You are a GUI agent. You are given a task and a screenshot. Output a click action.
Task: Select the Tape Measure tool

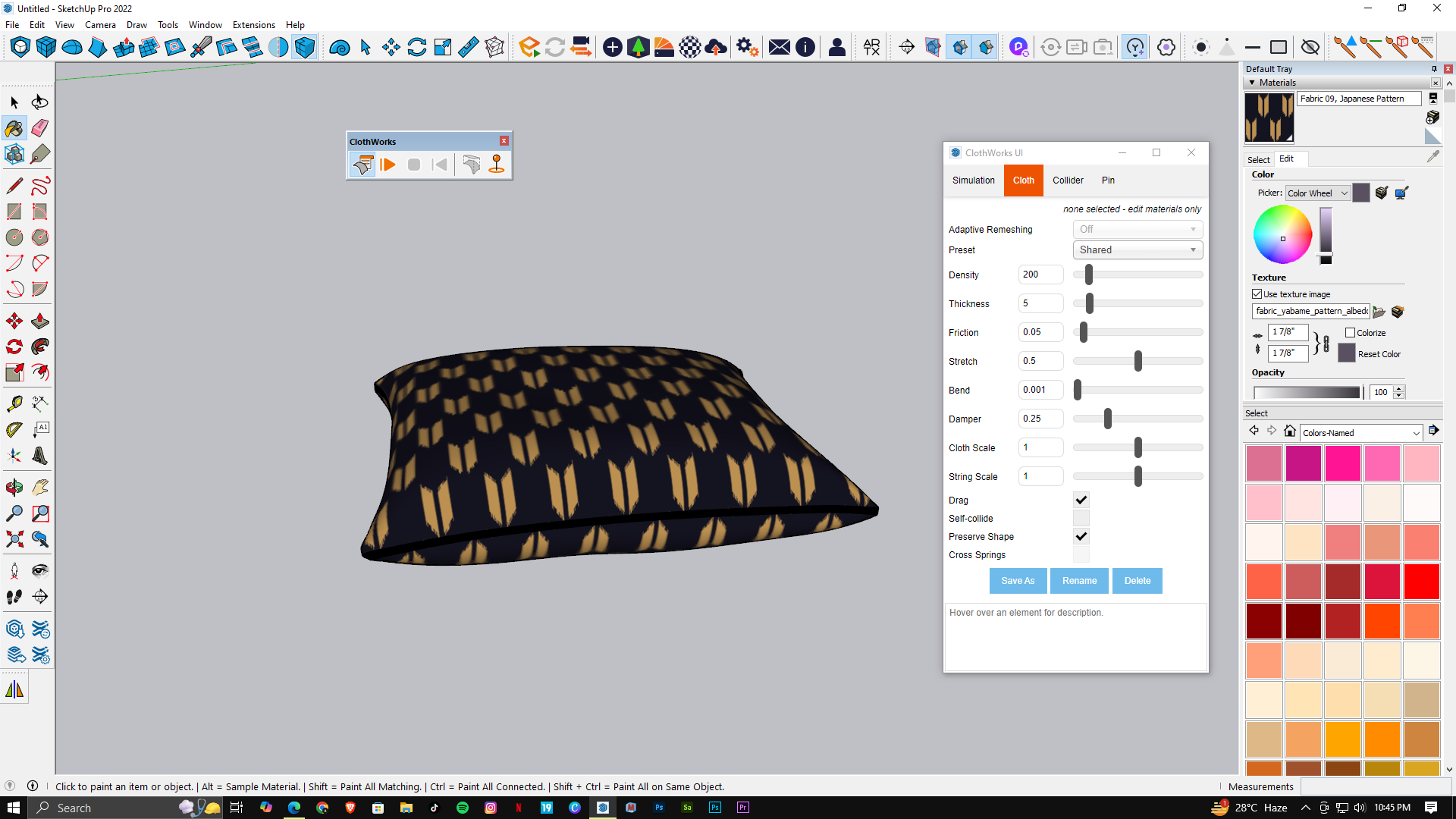[x=14, y=403]
